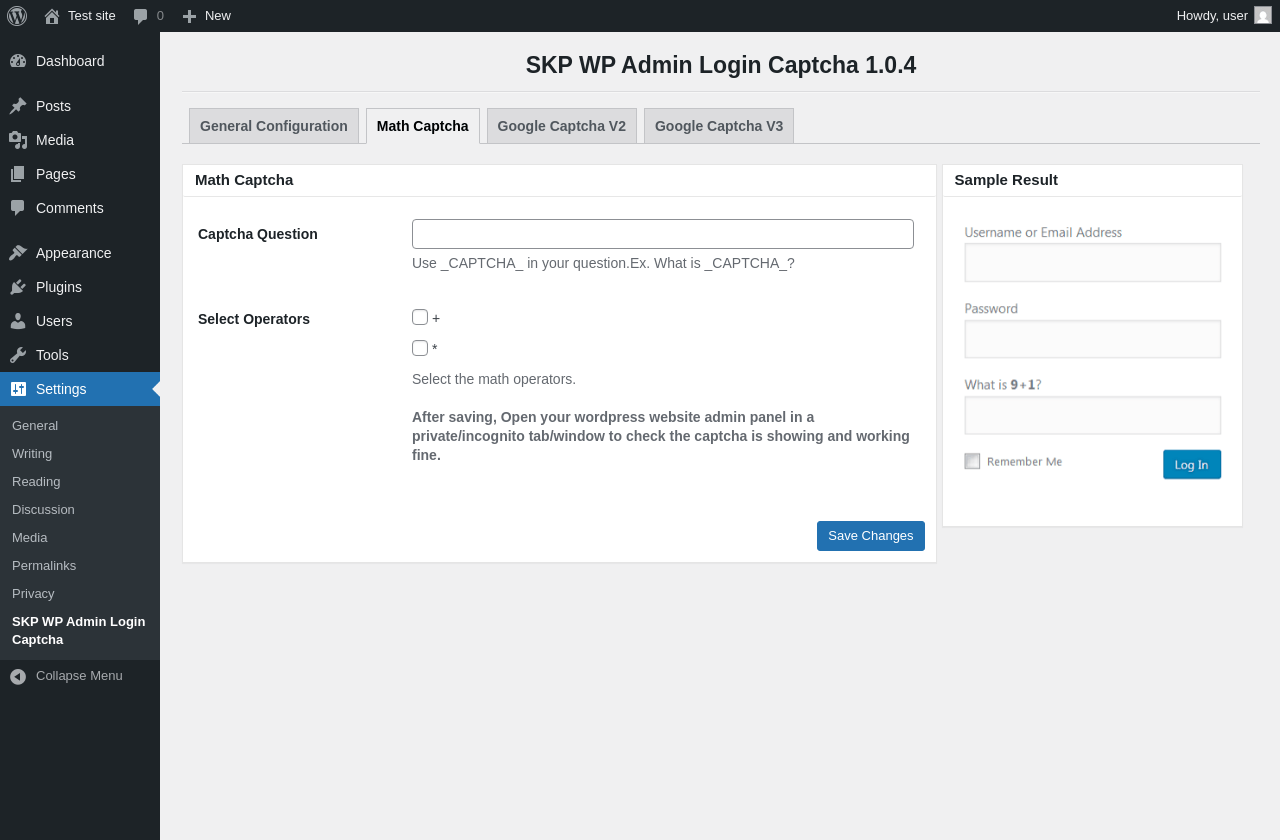The width and height of the screenshot is (1280, 840).
Task: Click the plus icon beside New
Action: (x=189, y=16)
